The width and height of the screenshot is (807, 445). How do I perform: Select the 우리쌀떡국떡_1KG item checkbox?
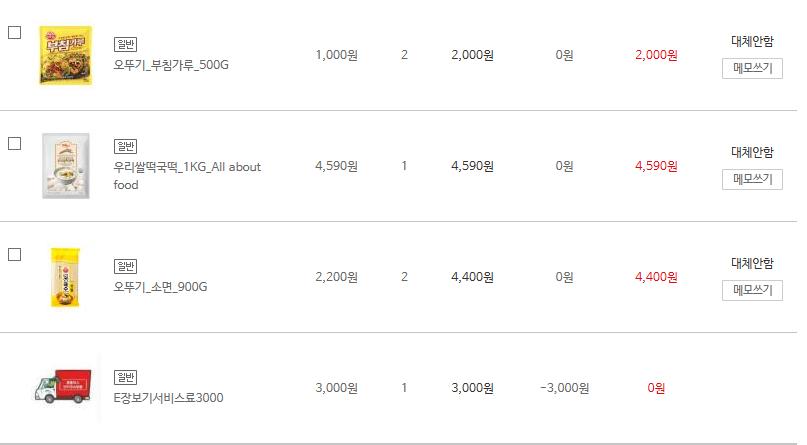coord(15,143)
